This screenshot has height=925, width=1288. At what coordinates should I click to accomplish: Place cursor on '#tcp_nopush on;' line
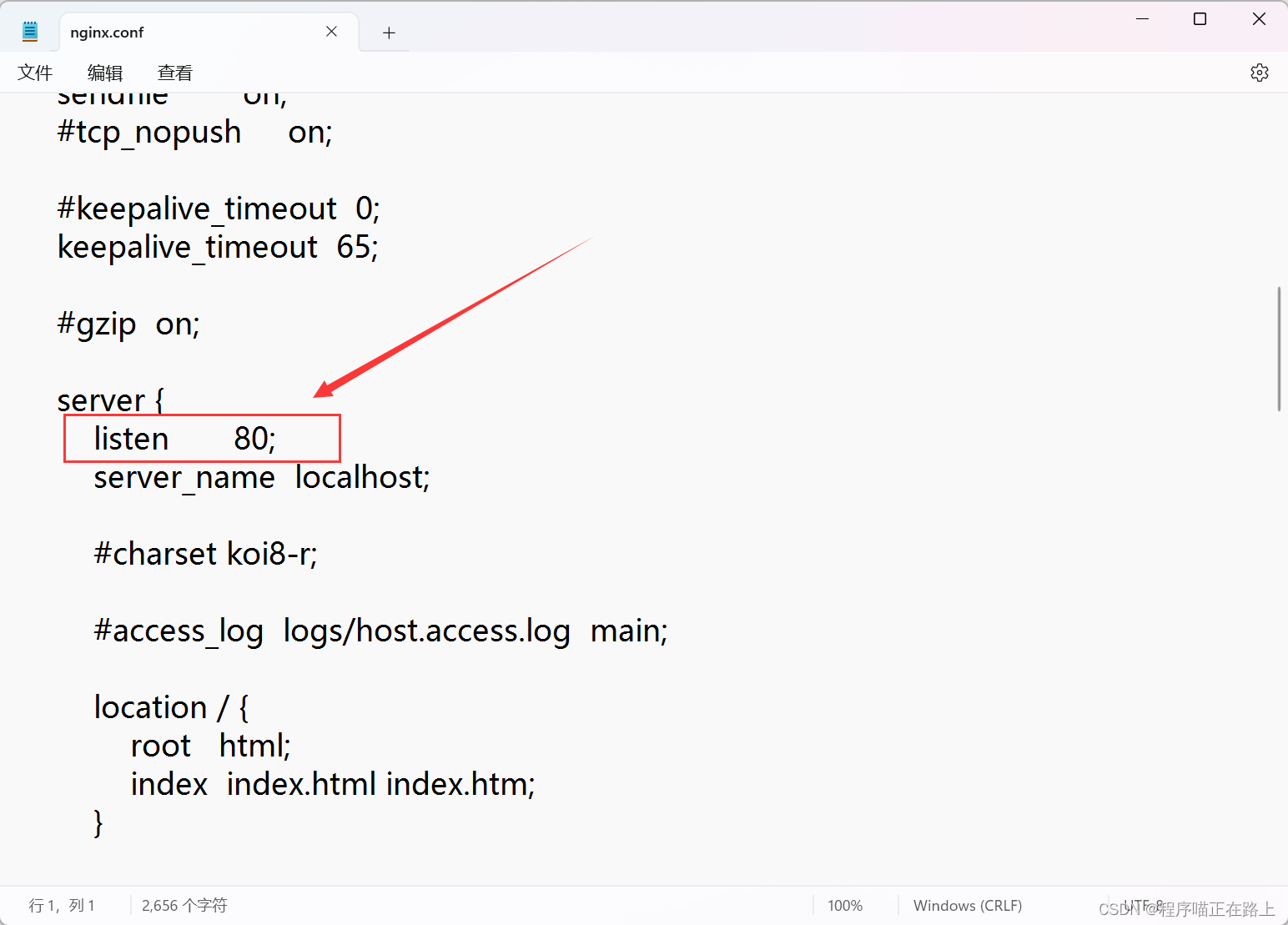(194, 133)
